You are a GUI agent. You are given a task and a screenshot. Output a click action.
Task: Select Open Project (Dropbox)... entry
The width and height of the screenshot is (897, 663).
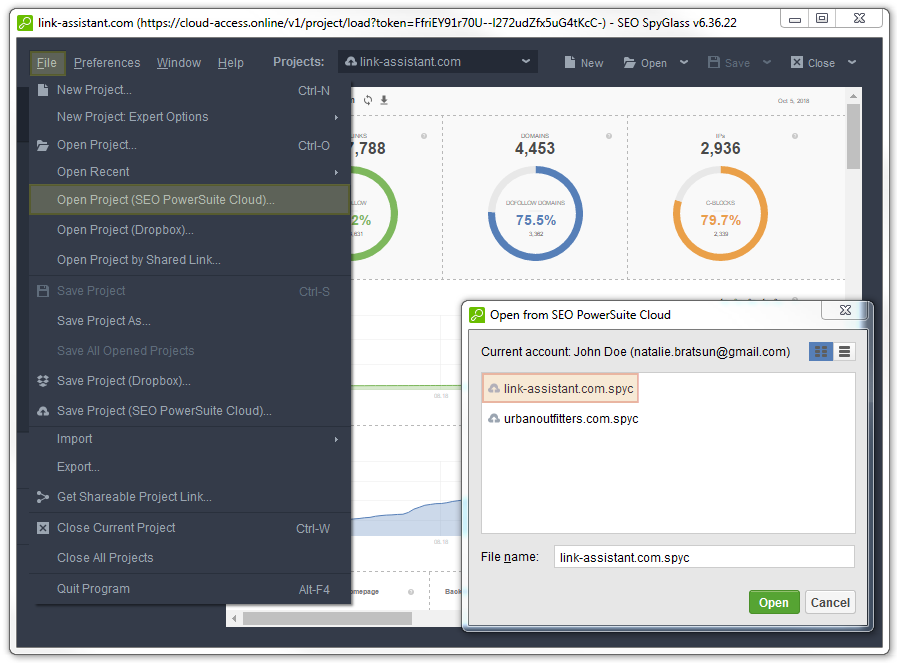[189, 230]
